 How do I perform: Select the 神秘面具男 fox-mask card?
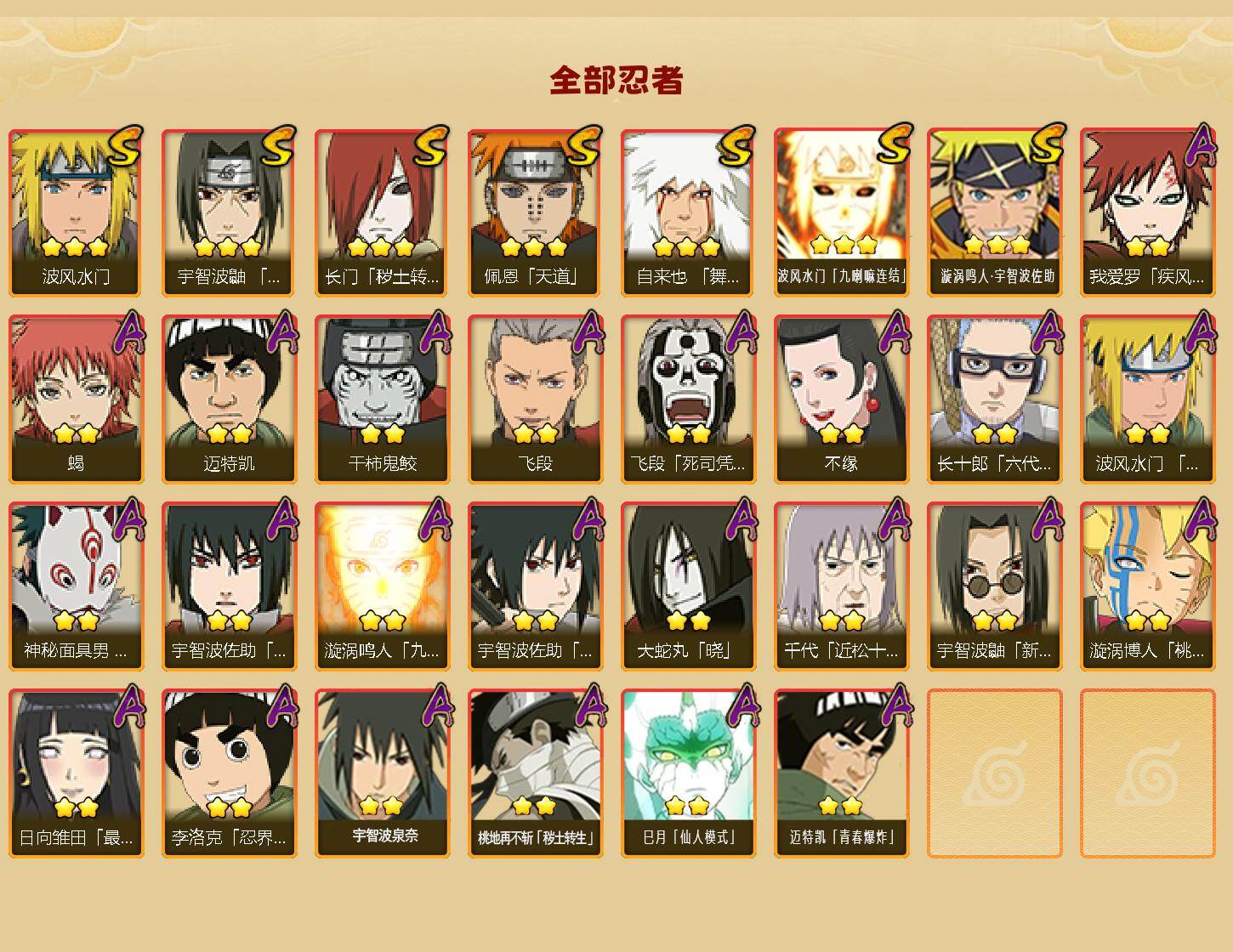(76, 586)
